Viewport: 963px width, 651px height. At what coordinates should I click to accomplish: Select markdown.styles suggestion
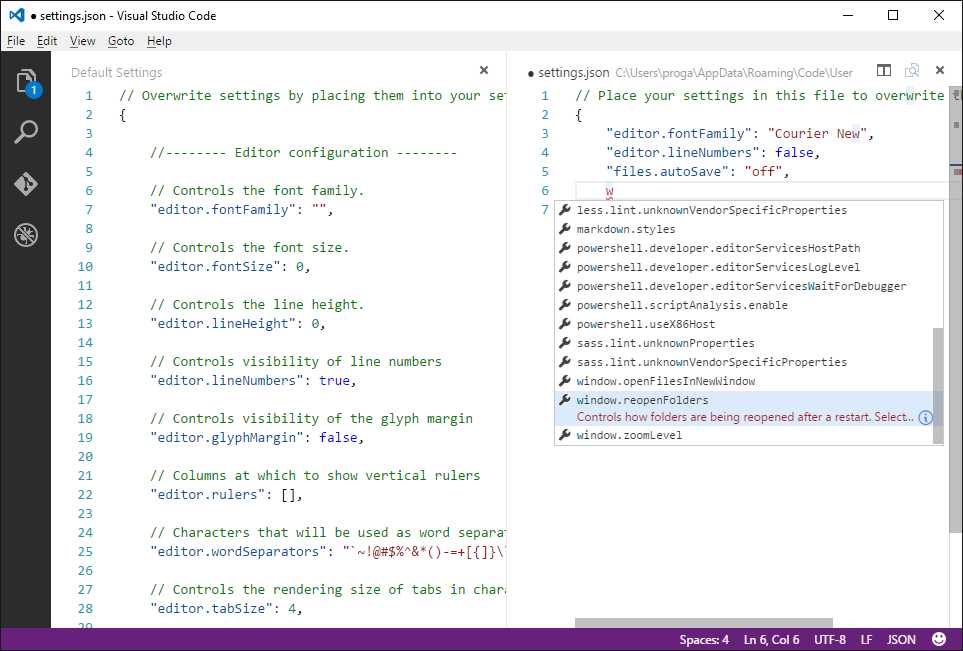tap(744, 229)
